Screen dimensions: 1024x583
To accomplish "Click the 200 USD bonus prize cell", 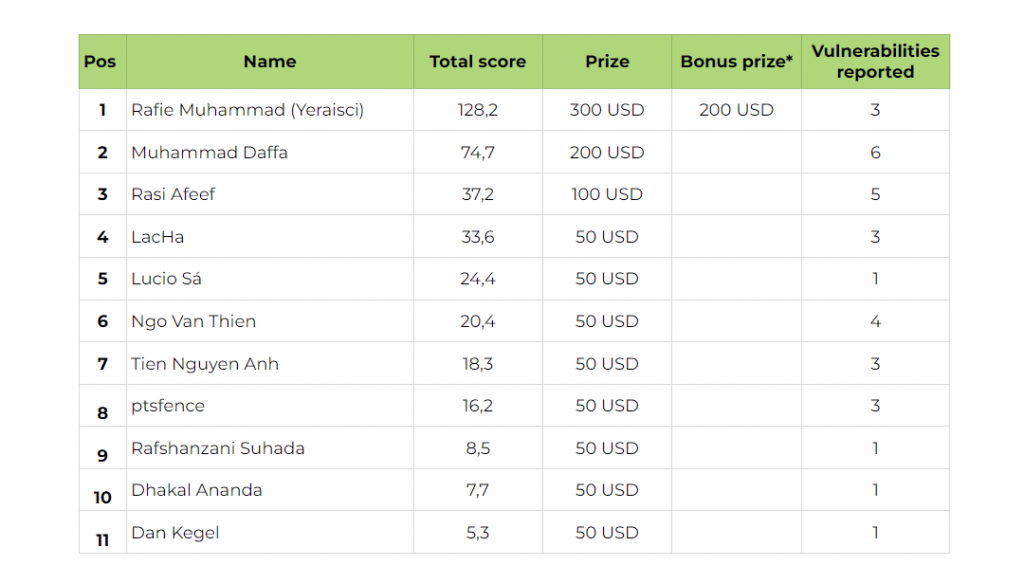I will click(736, 110).
